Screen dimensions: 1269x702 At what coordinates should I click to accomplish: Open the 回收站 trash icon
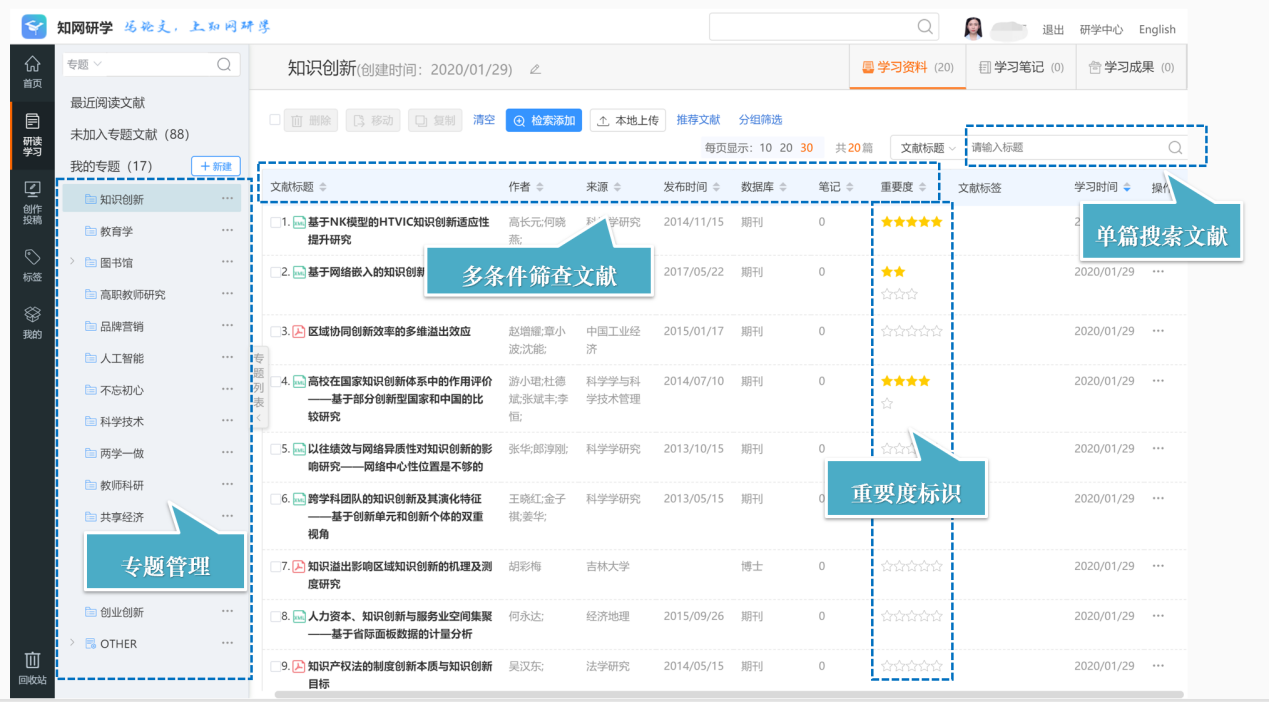[32, 669]
